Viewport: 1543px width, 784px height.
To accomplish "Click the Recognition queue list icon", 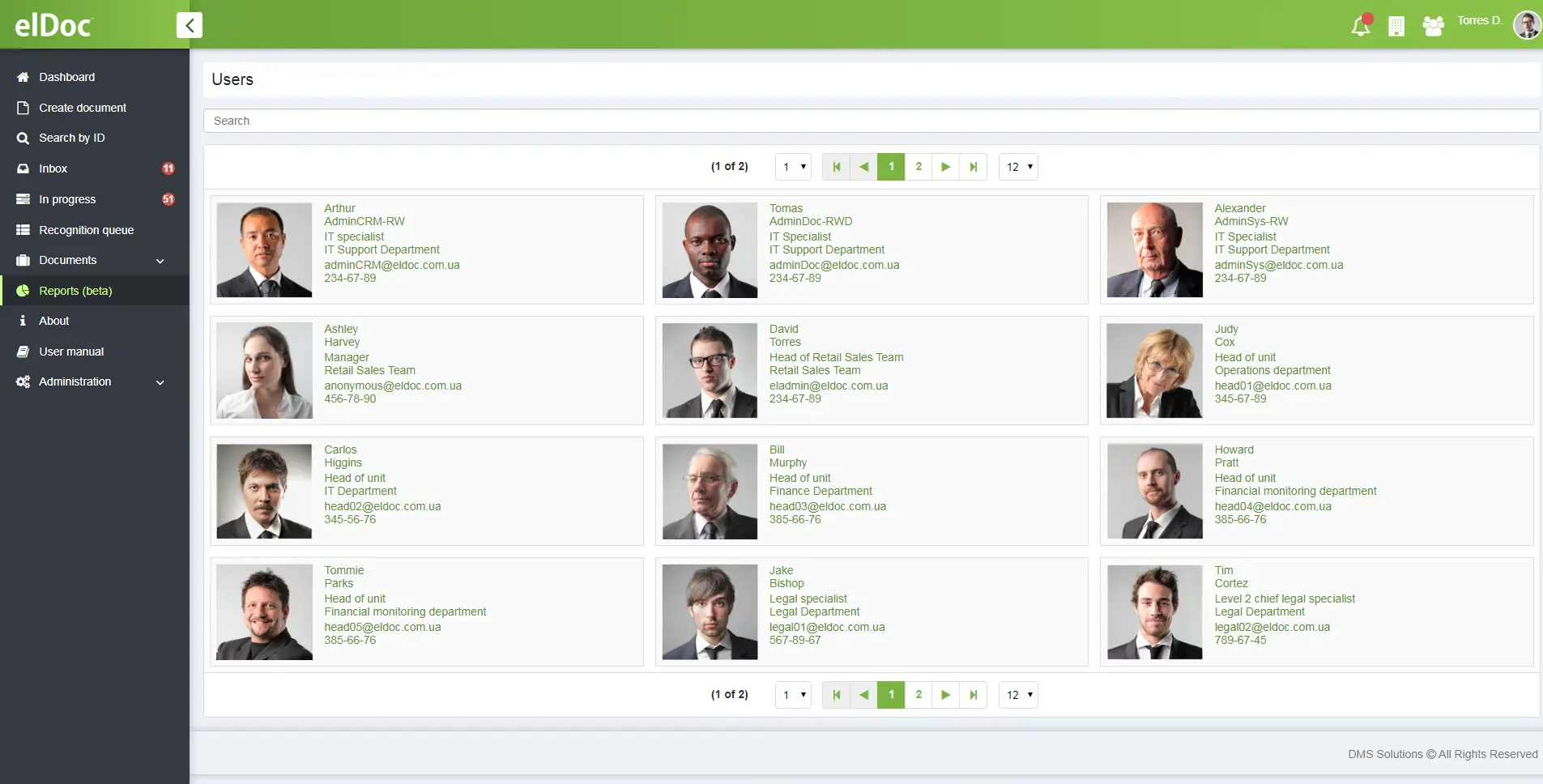I will (x=23, y=230).
